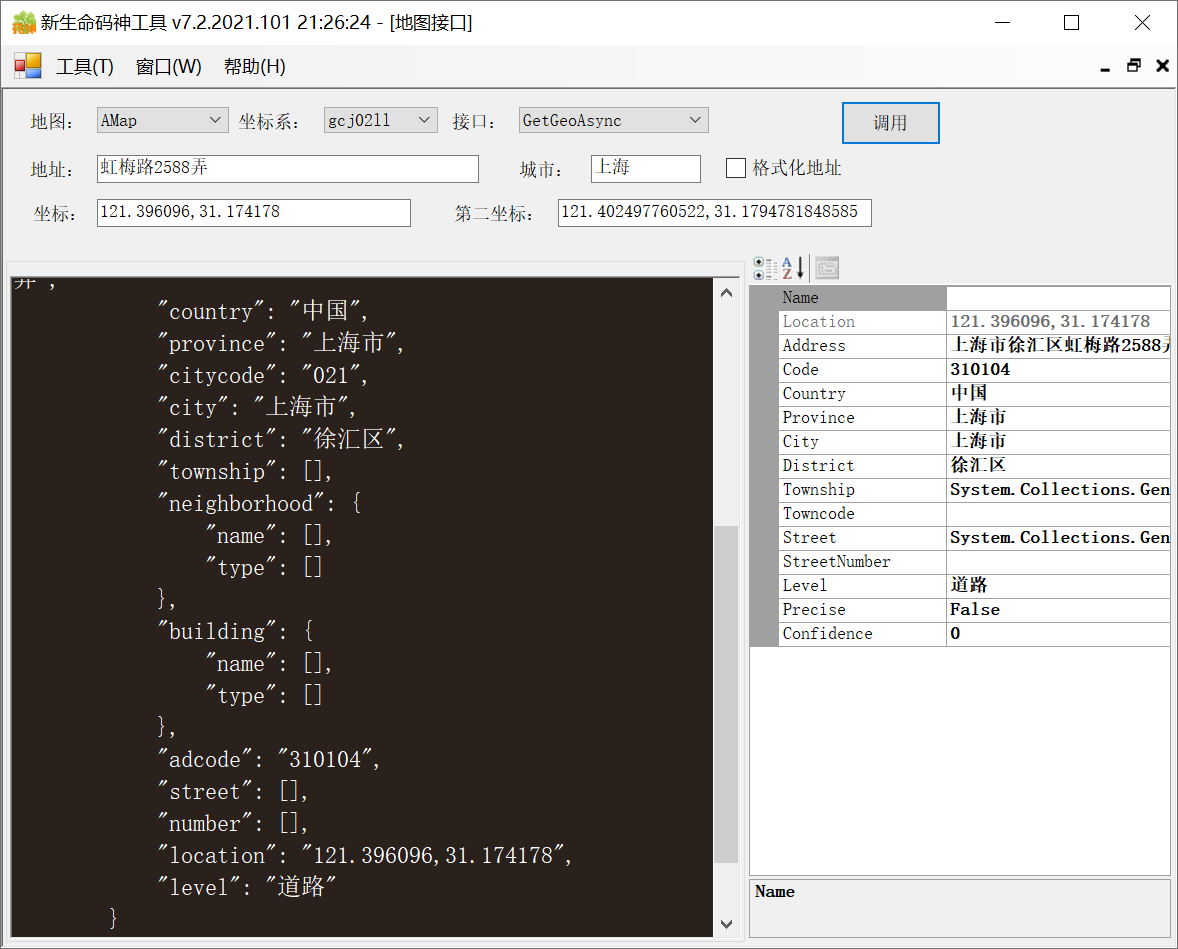Select the District property row
This screenshot has height=949, width=1178.
974,466
